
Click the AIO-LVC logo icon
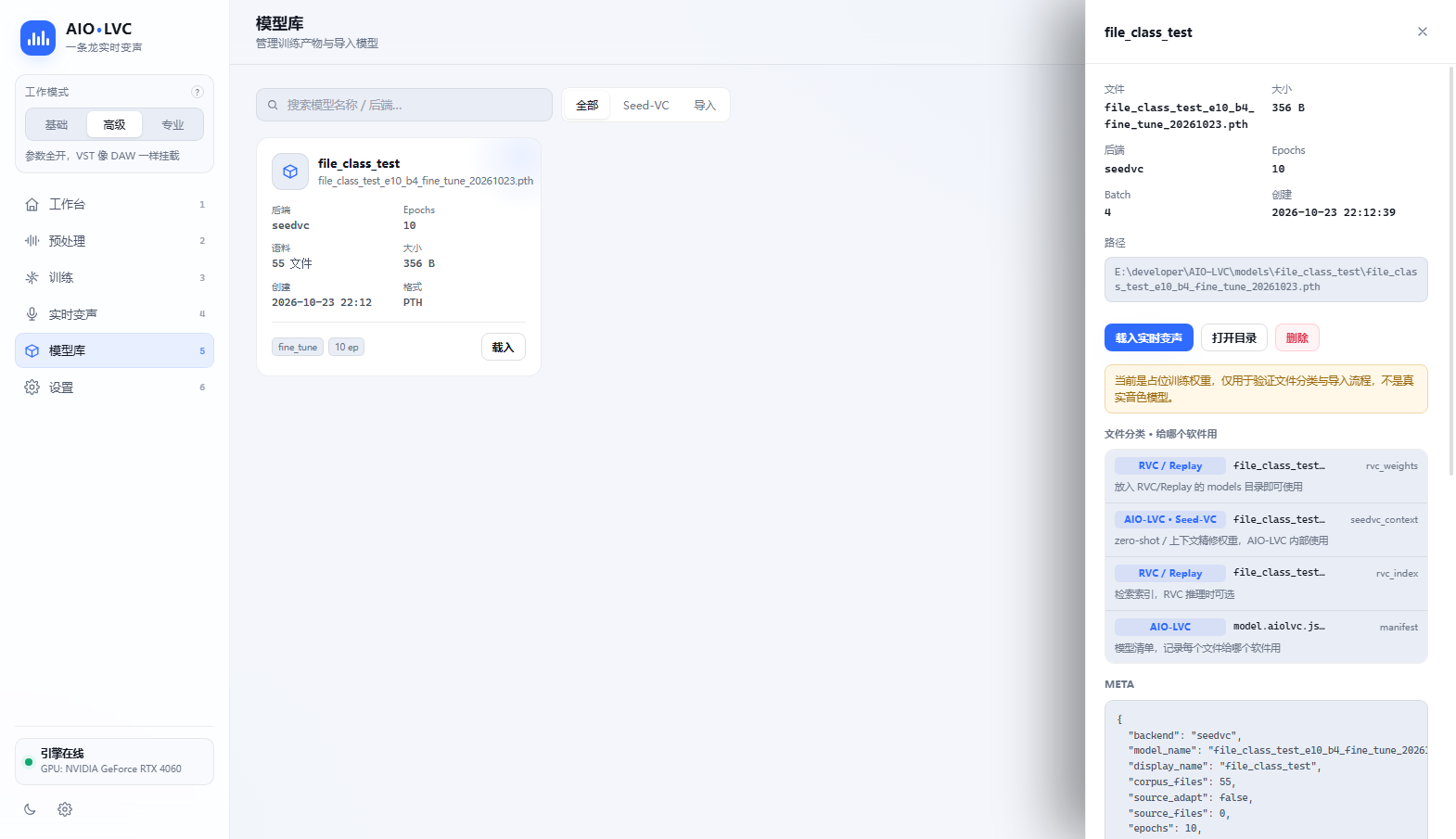(x=38, y=38)
